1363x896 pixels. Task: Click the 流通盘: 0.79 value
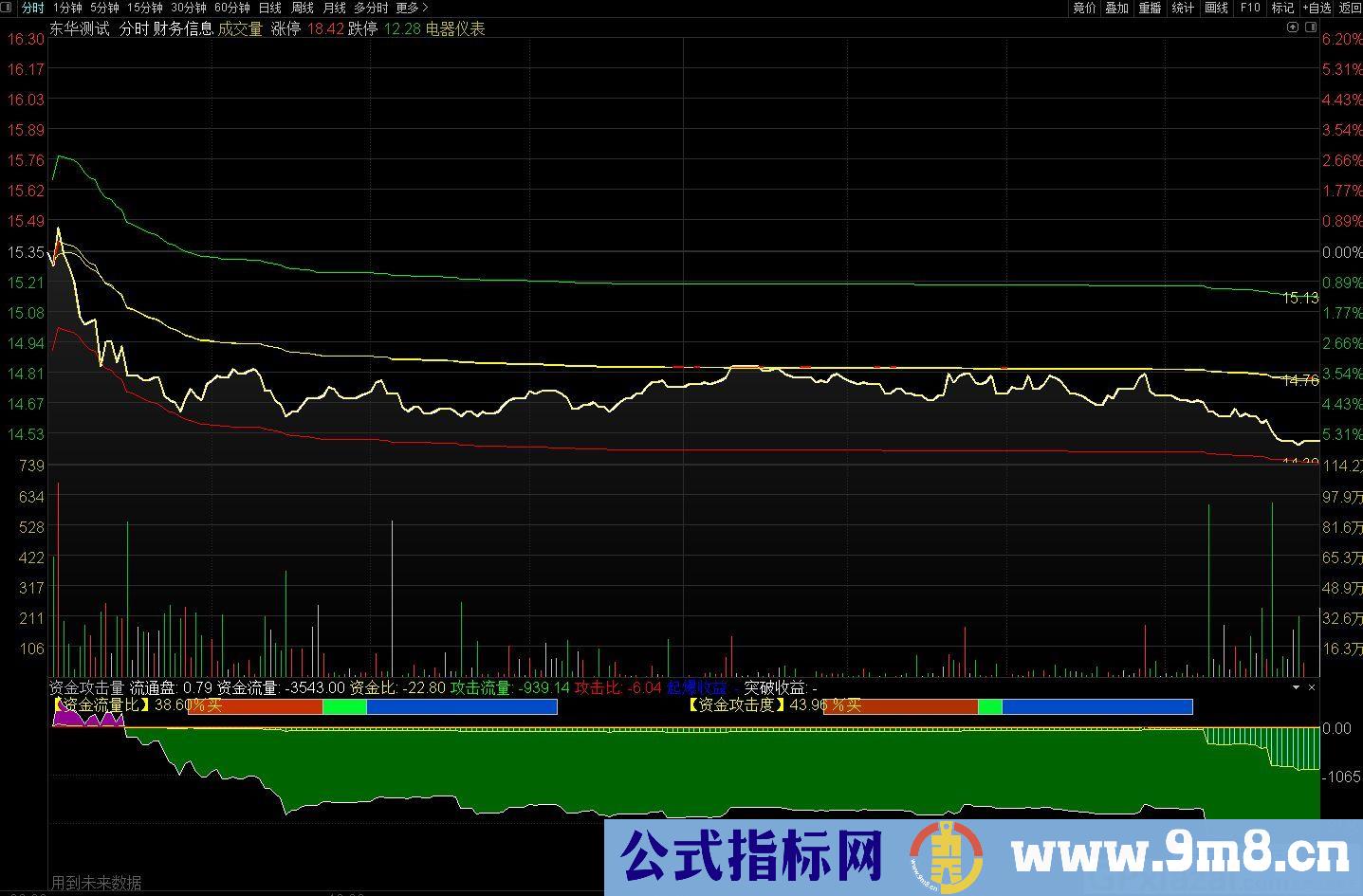(x=171, y=687)
